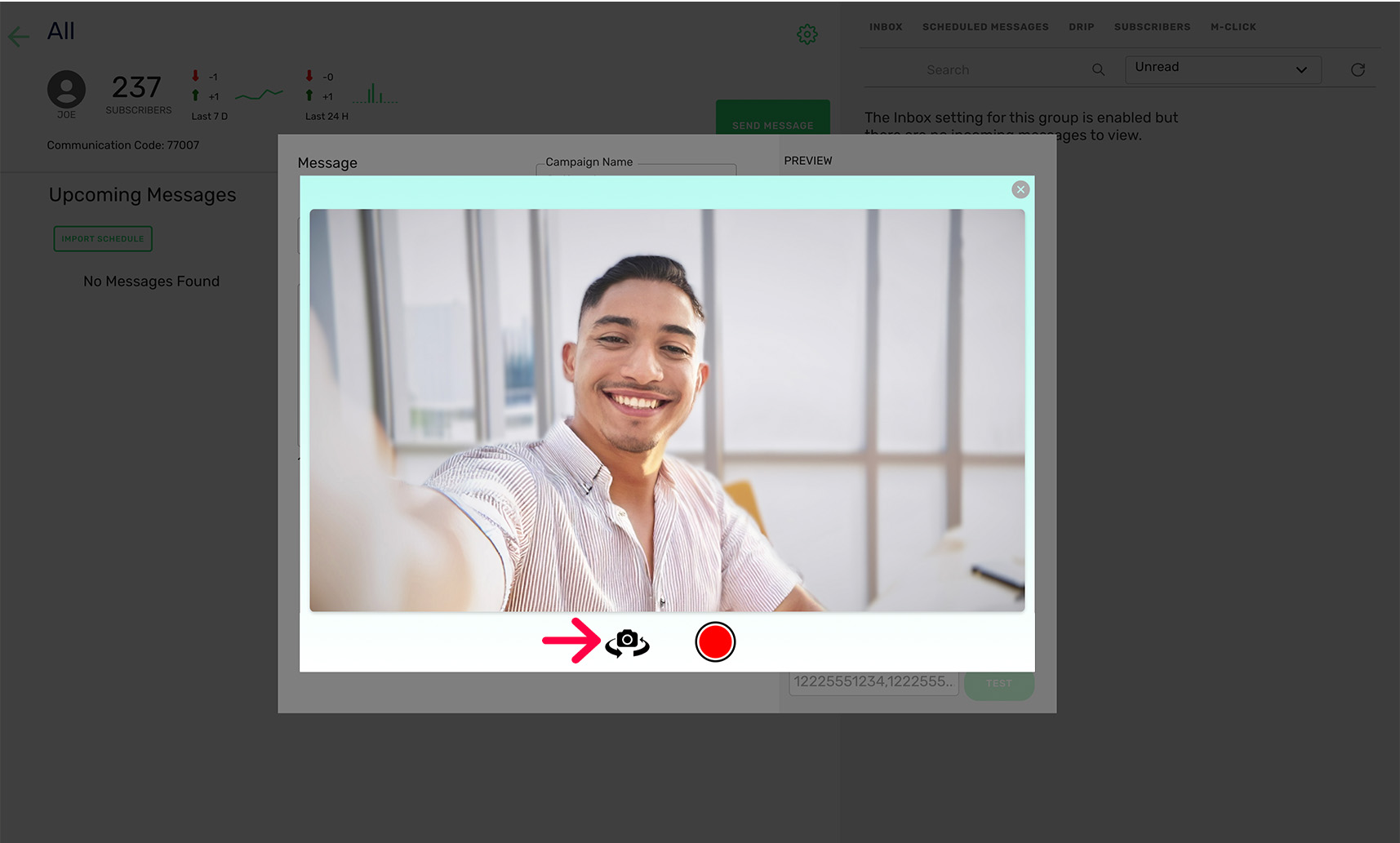Close the video recording popup

pyautogui.click(x=1020, y=190)
